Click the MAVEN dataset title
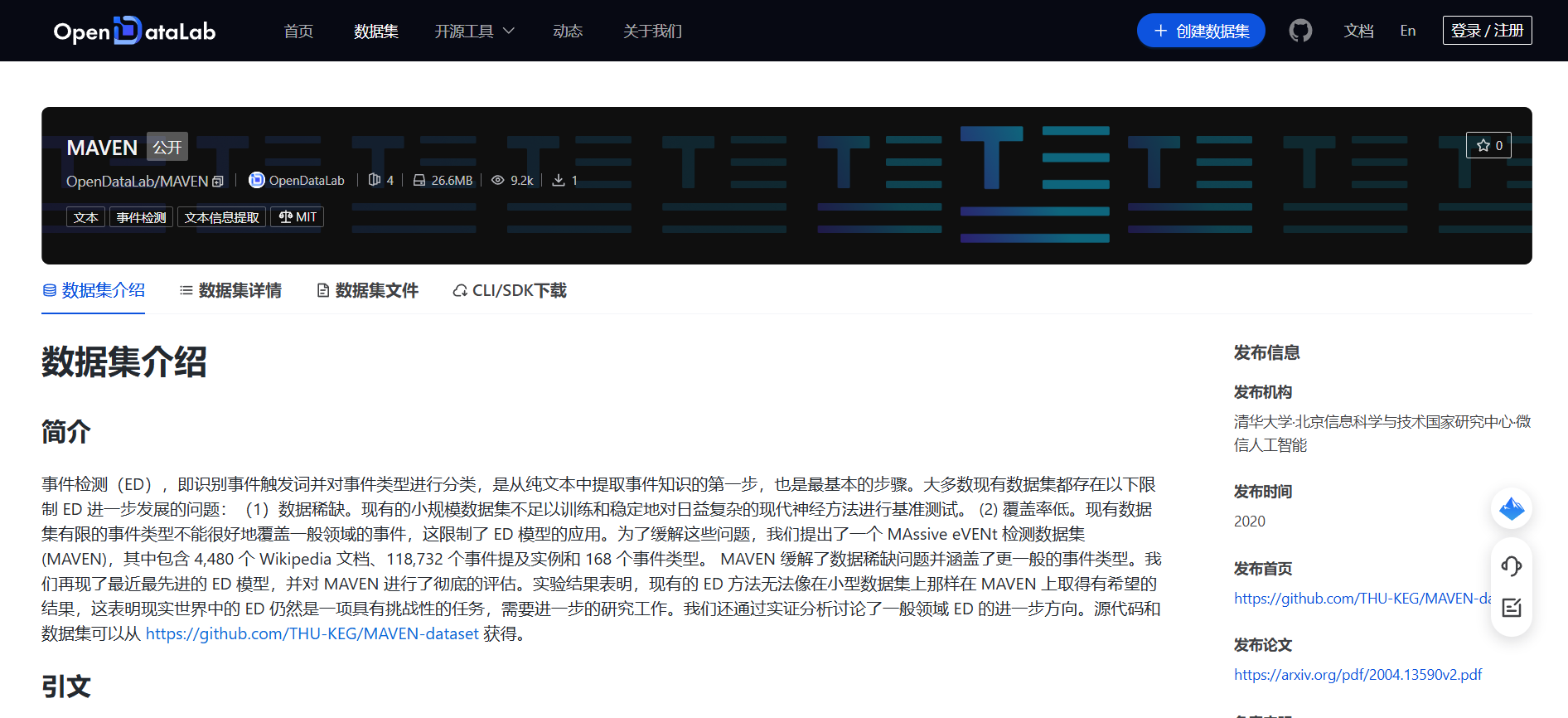The width and height of the screenshot is (1568, 718). pyautogui.click(x=102, y=148)
